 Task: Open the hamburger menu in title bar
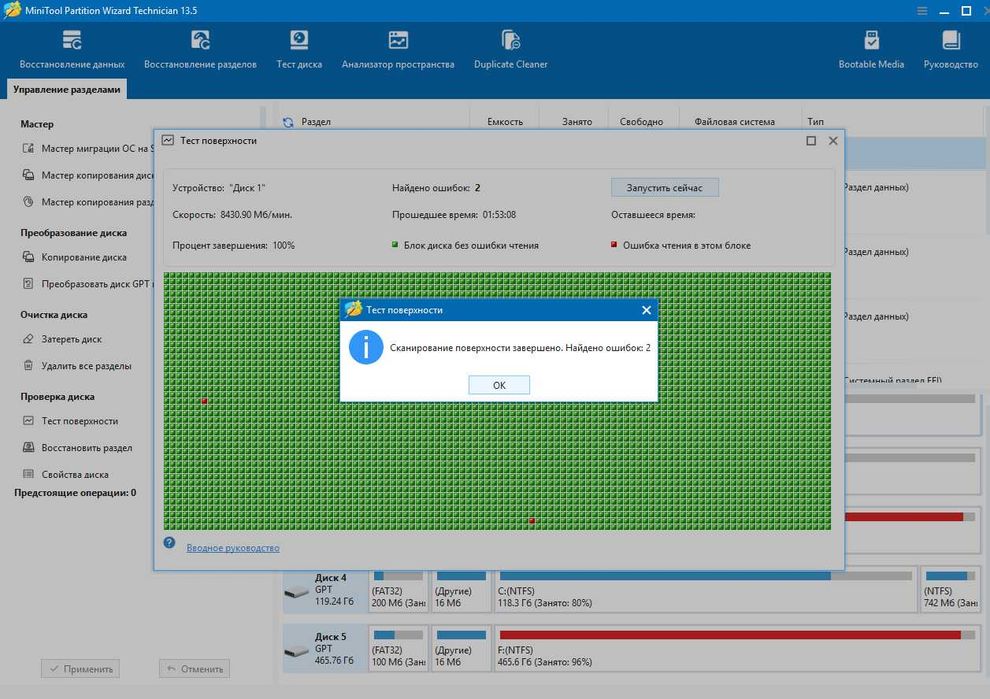922,11
